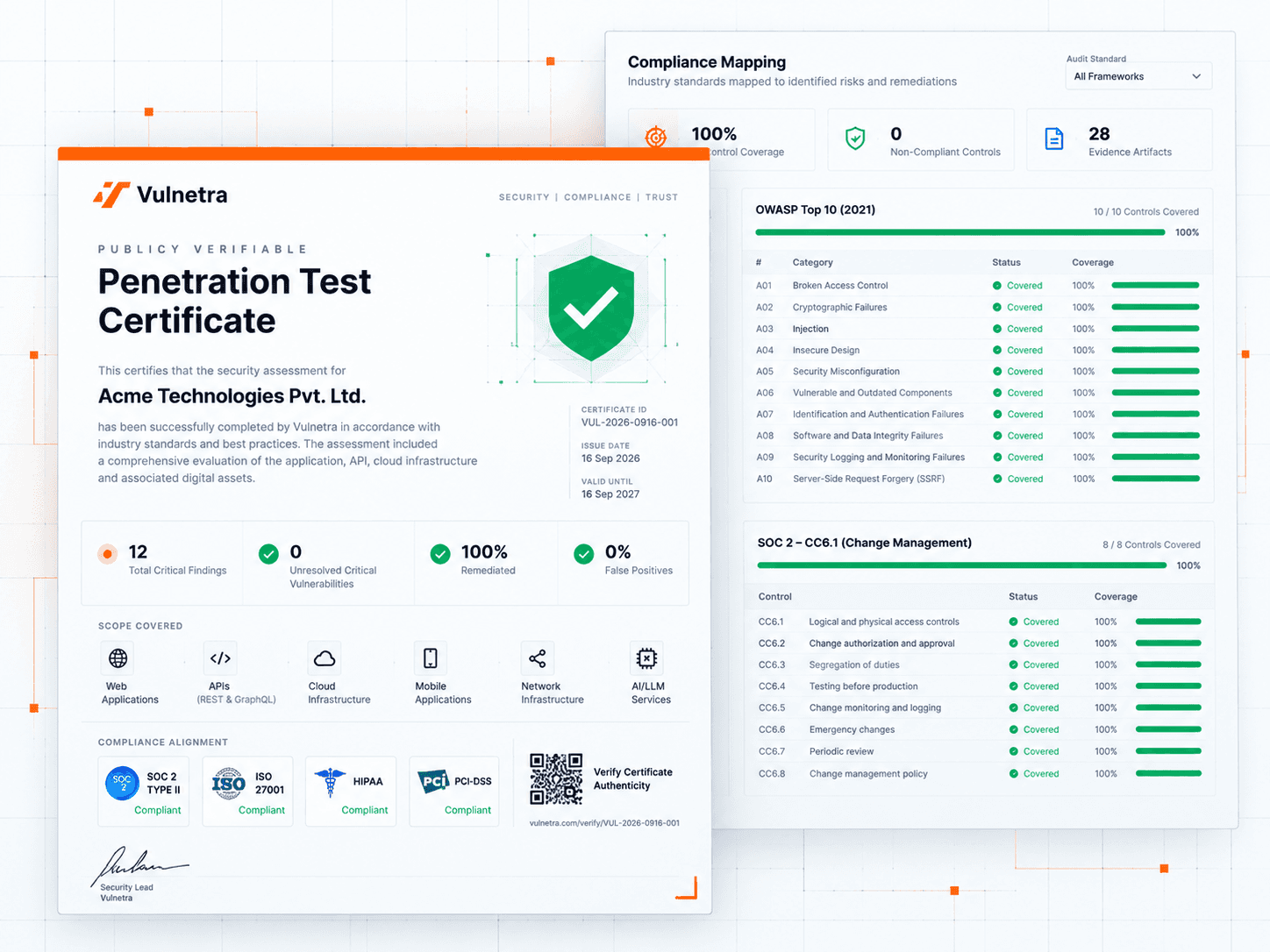Viewport: 1270px width, 952px height.
Task: Click the Control Coverage target icon
Action: tap(656, 137)
